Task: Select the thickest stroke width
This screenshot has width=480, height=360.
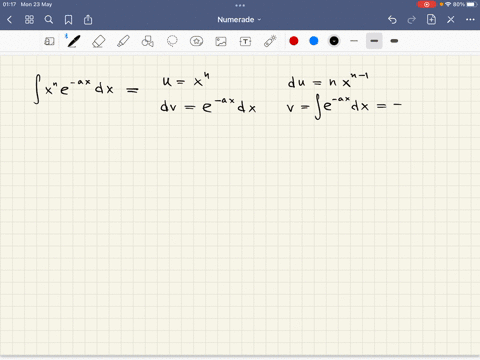Action: pos(394,41)
